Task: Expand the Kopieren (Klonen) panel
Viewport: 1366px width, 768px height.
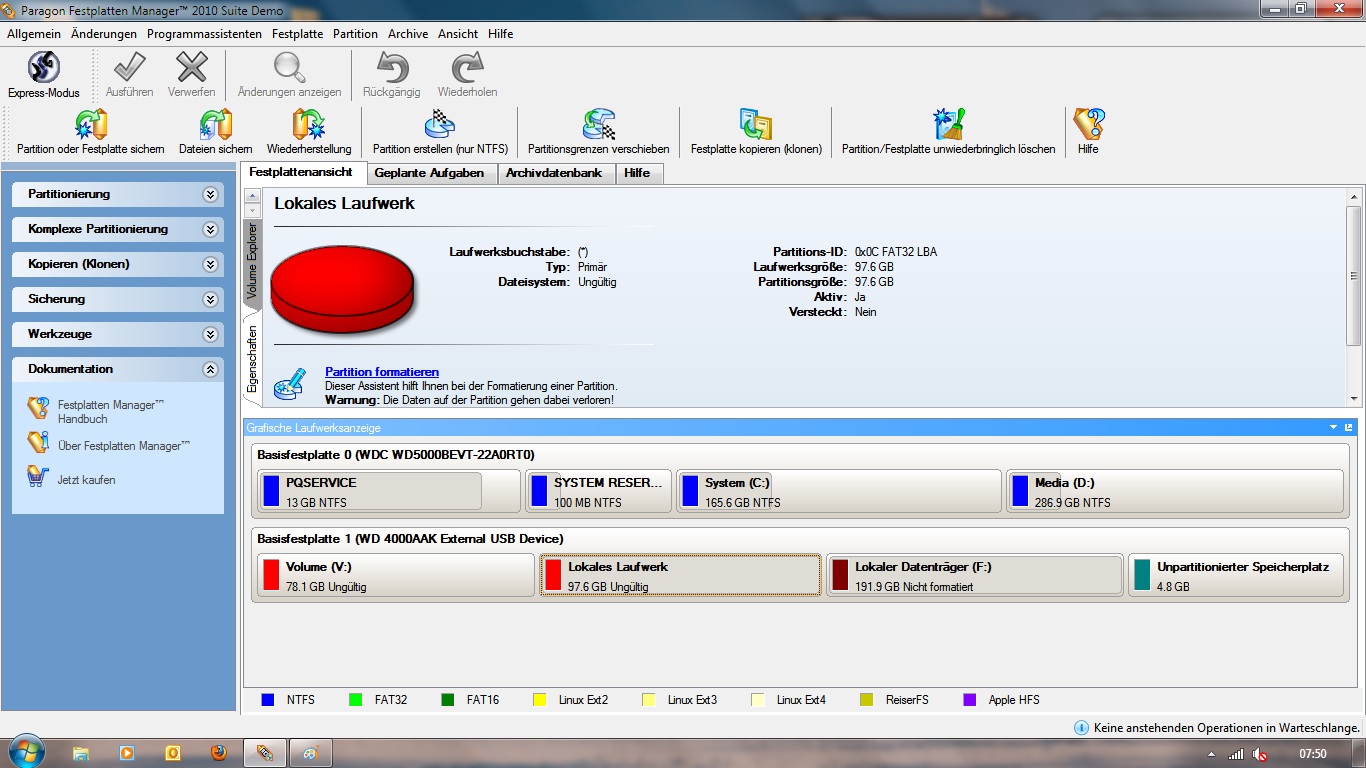Action: click(210, 264)
